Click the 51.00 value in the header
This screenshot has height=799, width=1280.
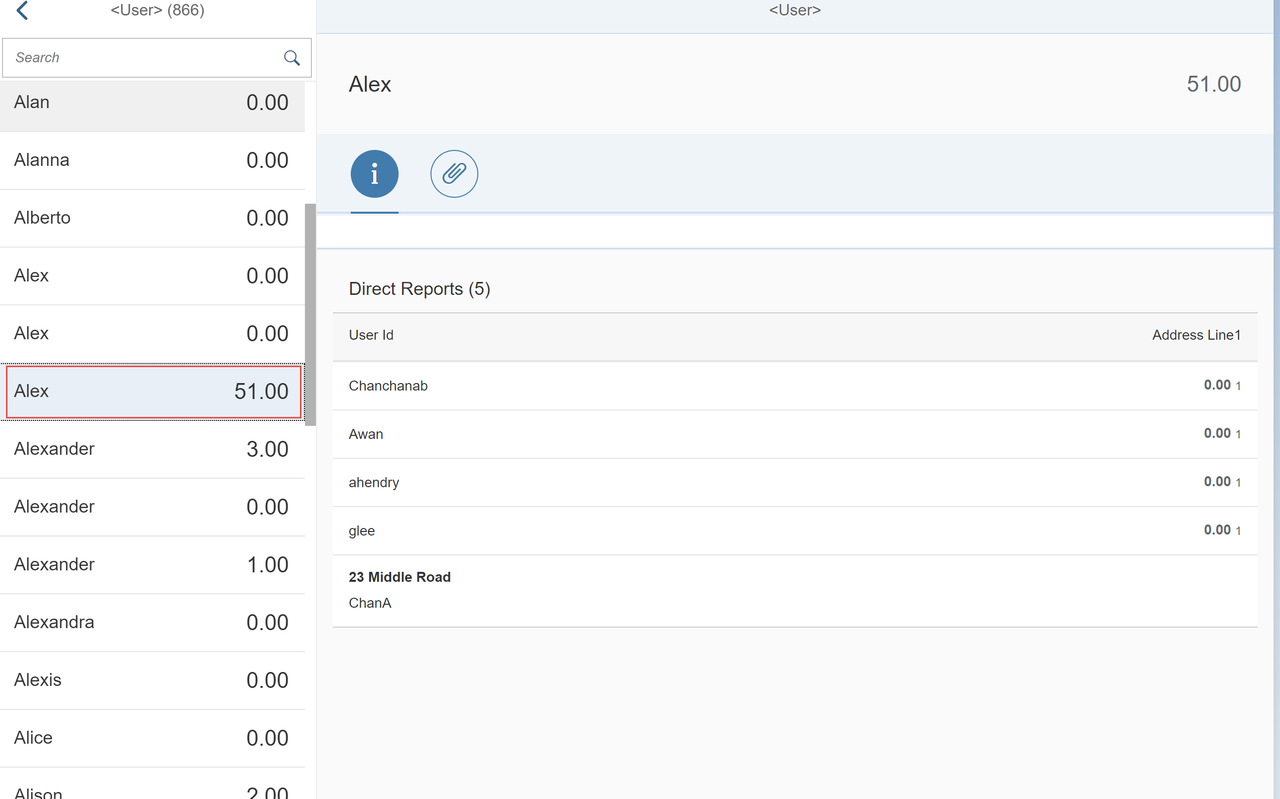coord(1214,85)
